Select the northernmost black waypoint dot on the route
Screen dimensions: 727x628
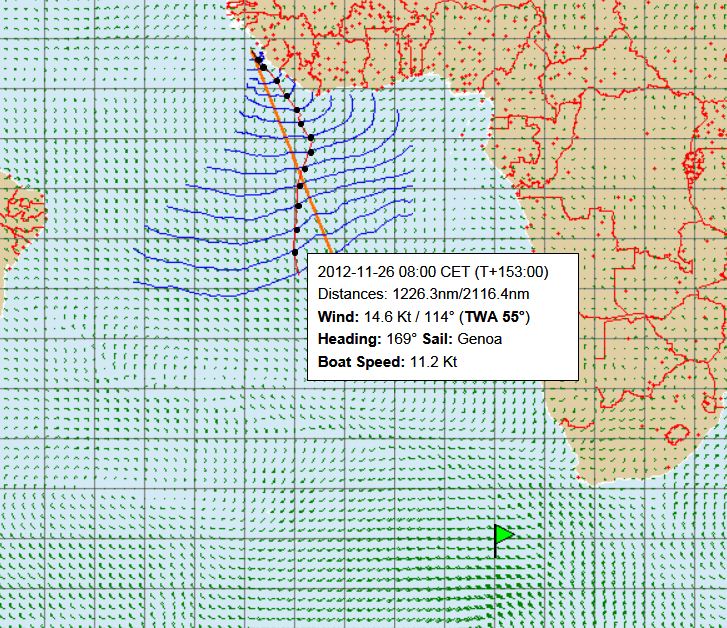click(x=259, y=62)
